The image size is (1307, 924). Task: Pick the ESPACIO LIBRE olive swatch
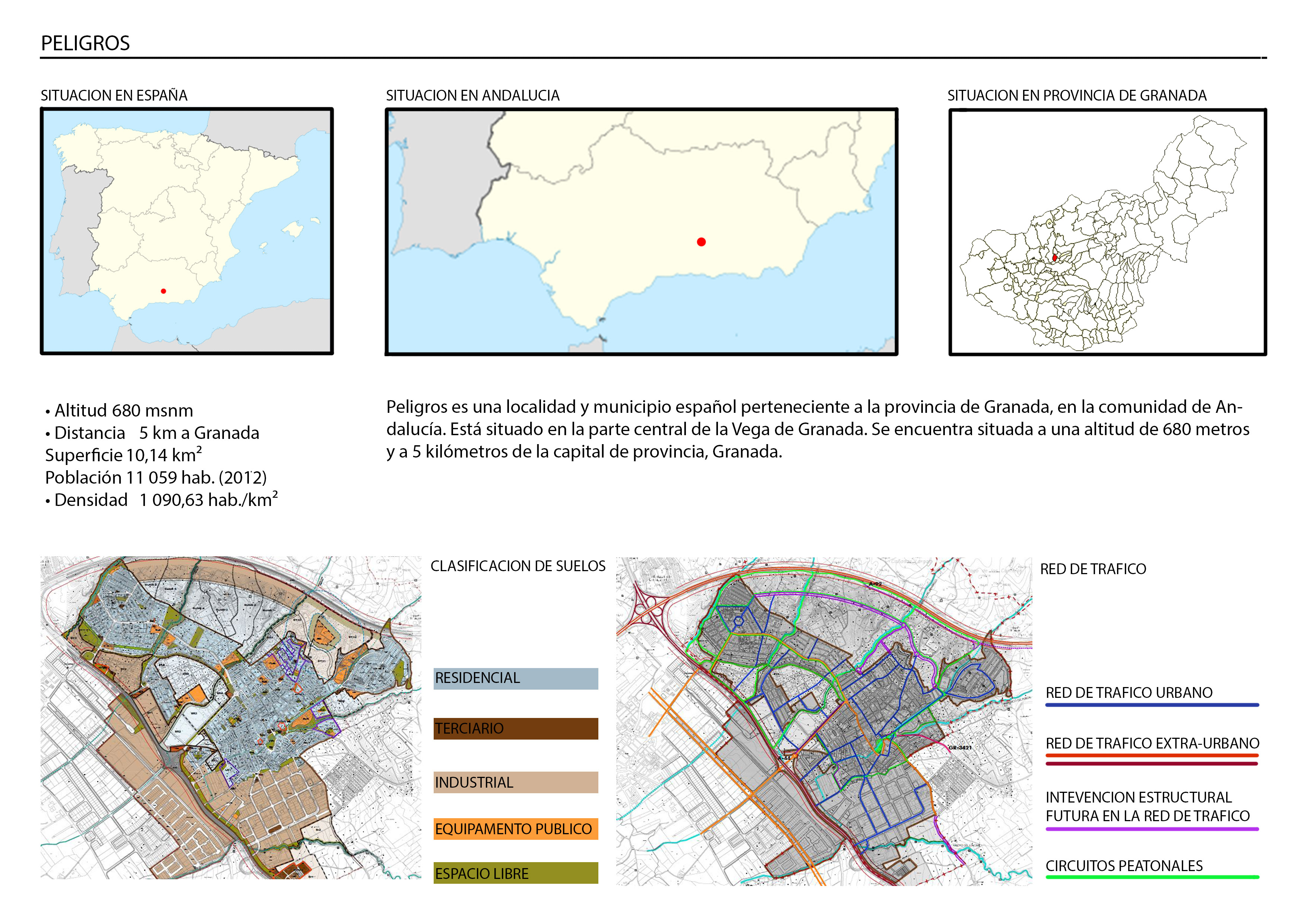516,873
